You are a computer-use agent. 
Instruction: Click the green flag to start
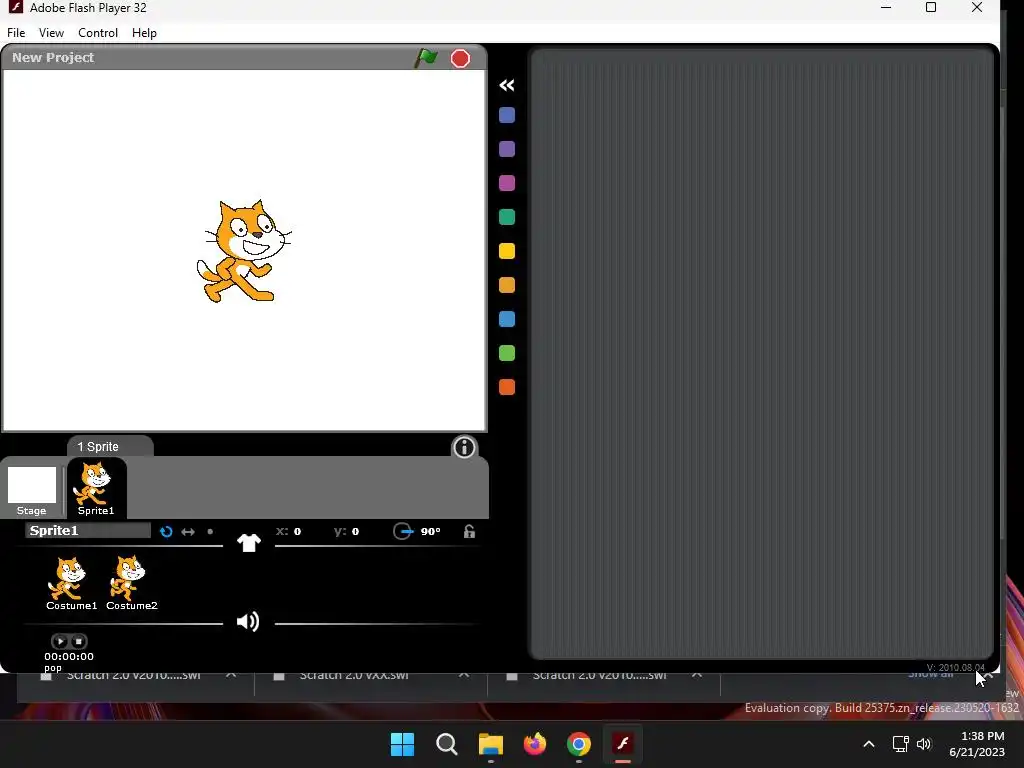426,58
